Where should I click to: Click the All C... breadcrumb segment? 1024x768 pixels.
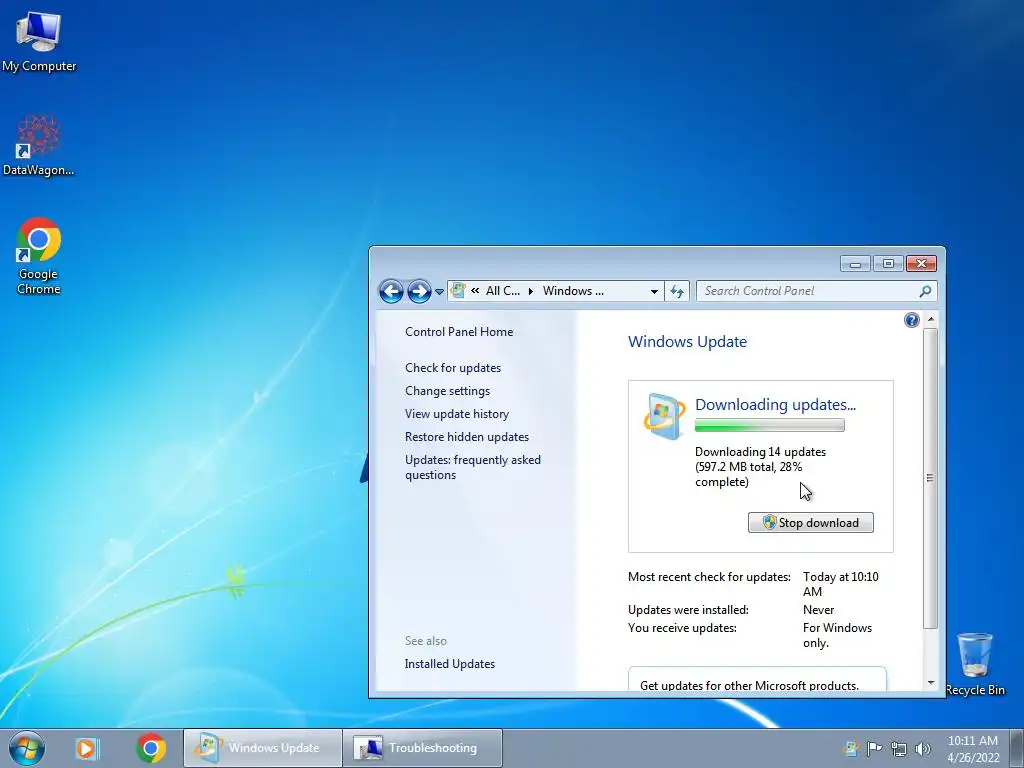pos(502,291)
